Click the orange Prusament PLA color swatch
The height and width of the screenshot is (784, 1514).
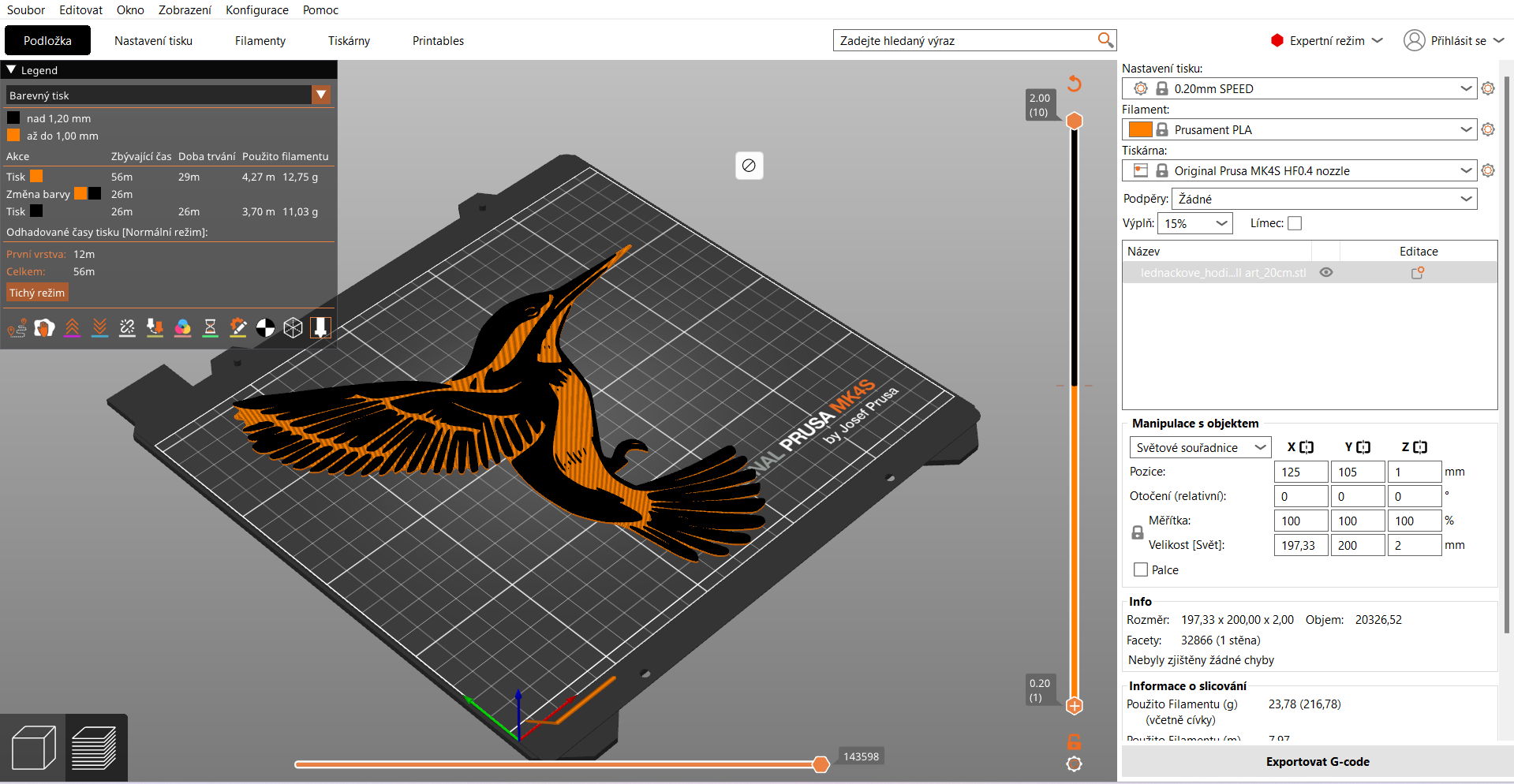(x=1140, y=129)
